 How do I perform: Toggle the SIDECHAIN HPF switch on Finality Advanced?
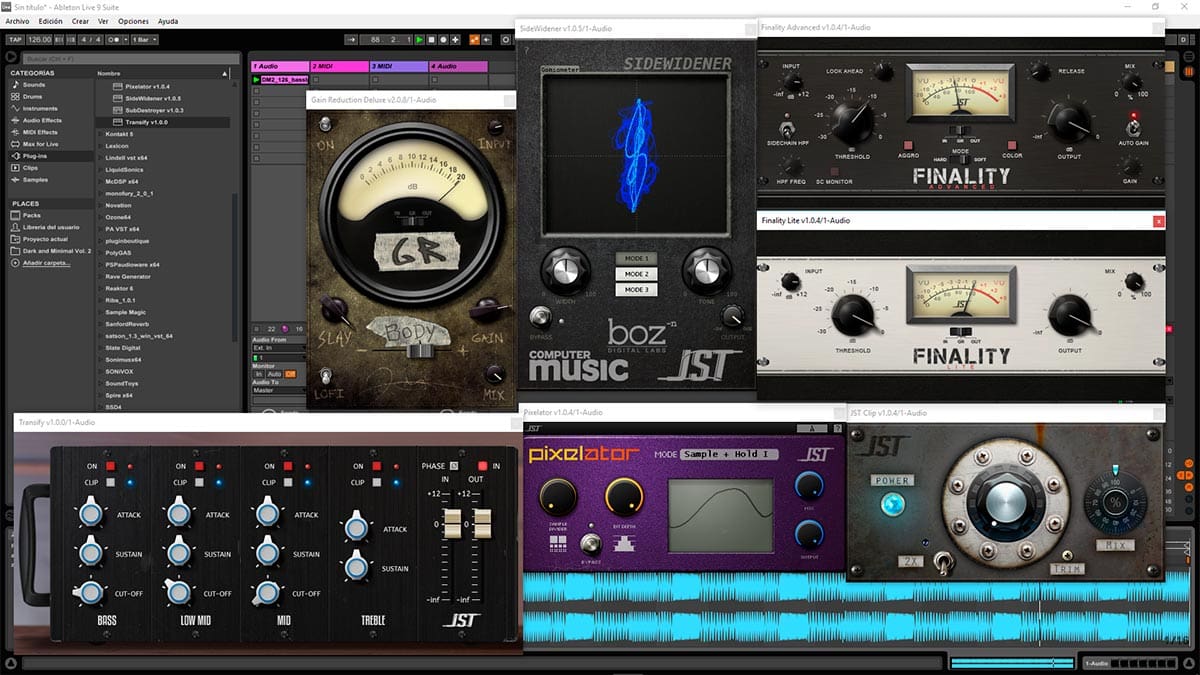point(787,128)
